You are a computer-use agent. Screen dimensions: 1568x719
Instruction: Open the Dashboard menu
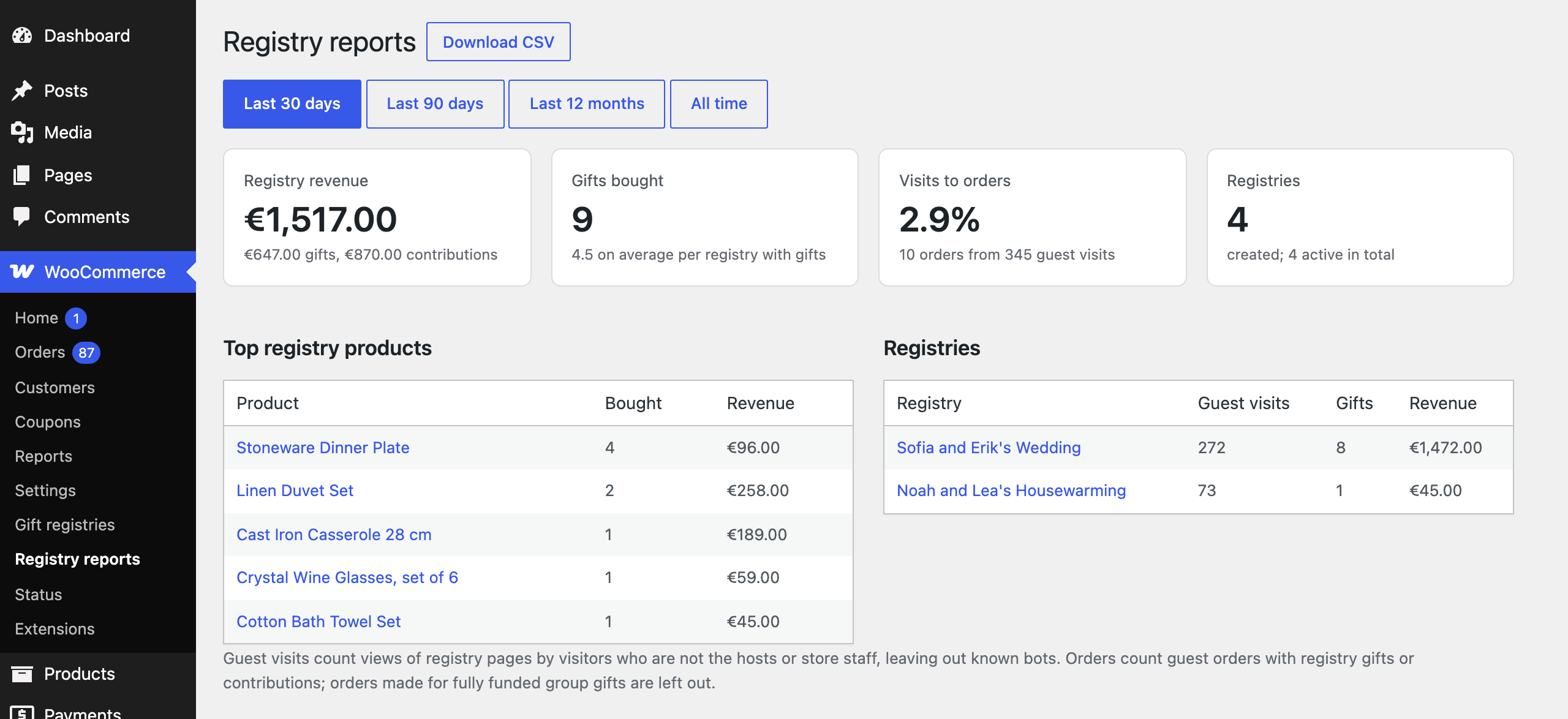click(x=98, y=36)
